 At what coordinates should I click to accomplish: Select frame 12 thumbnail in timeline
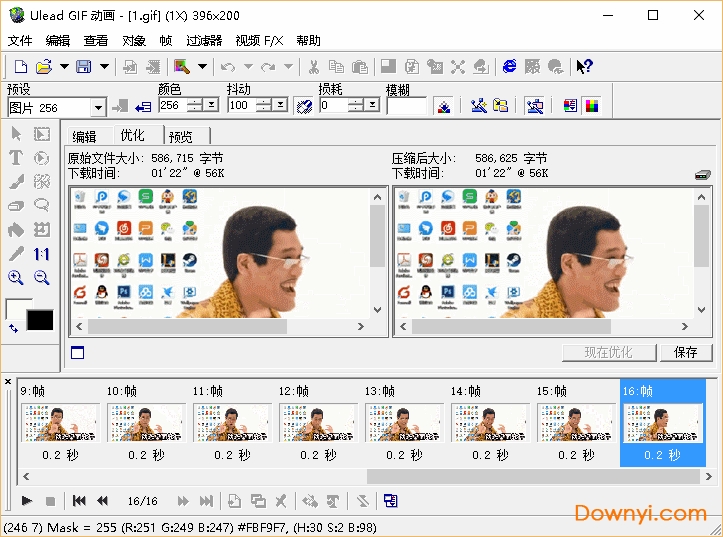(x=317, y=423)
